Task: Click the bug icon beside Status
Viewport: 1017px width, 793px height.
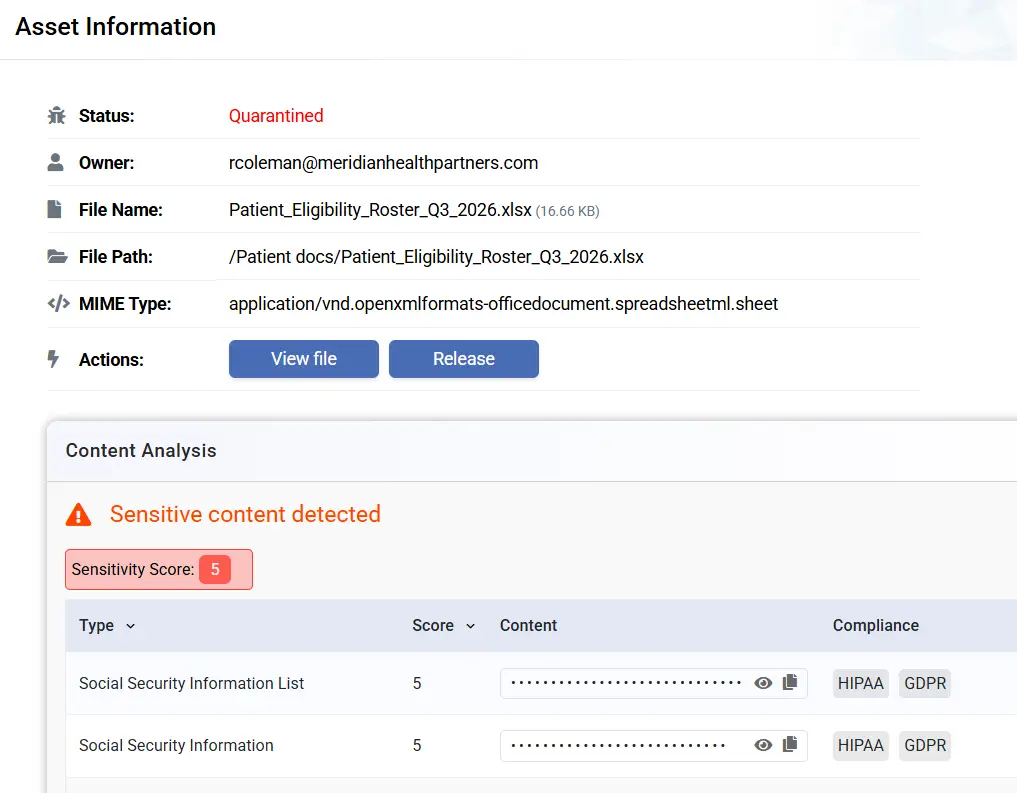Action: (56, 115)
